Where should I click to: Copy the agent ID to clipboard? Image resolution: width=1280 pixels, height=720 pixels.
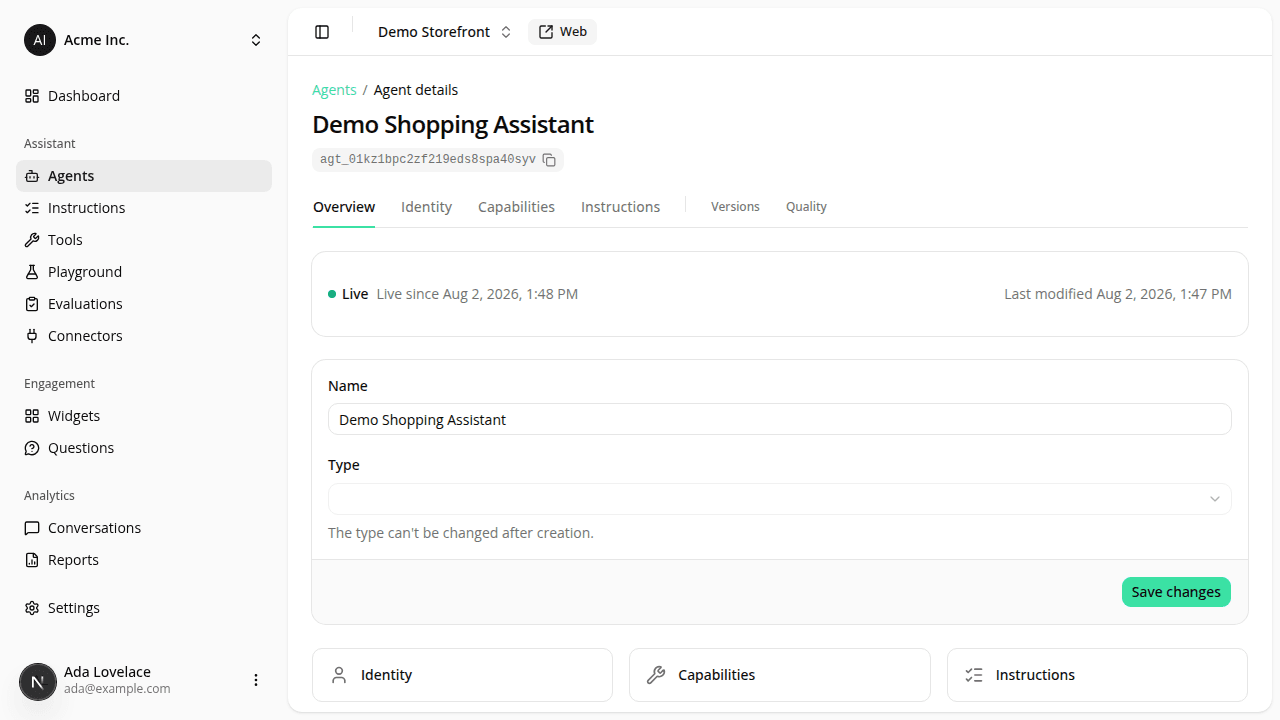(x=549, y=160)
